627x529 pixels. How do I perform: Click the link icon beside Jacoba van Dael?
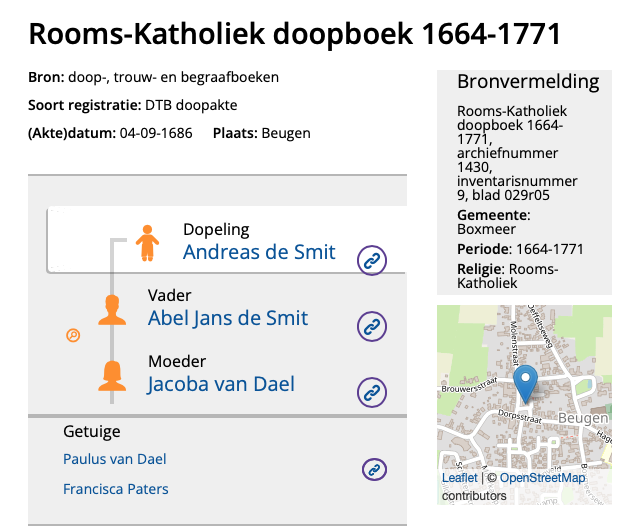372,392
